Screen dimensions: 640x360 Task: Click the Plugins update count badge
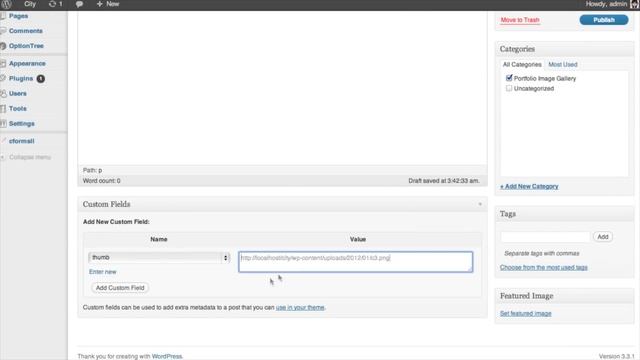(40, 79)
